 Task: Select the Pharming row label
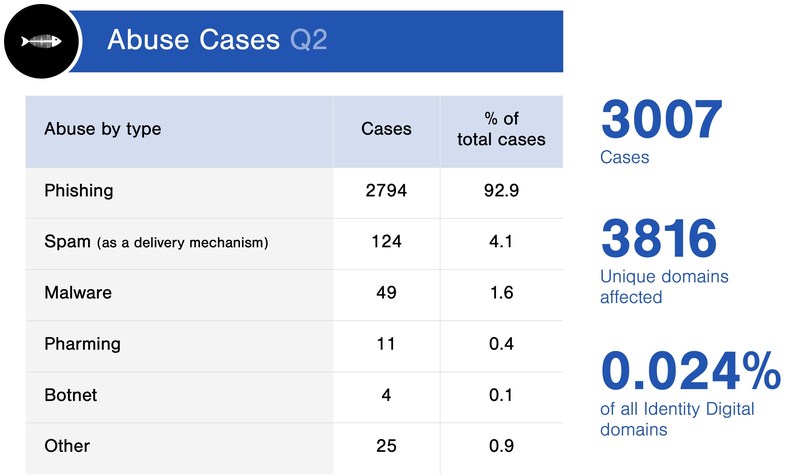tap(82, 344)
